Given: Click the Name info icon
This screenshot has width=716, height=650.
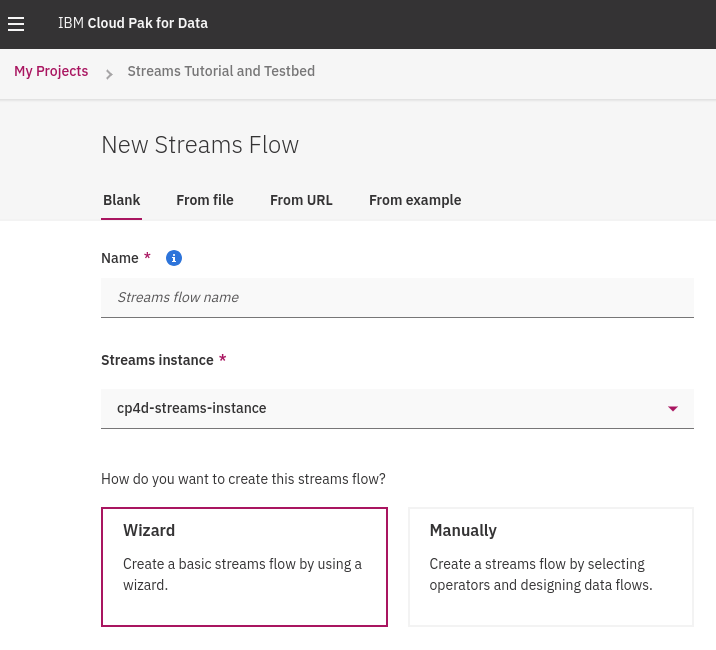Looking at the screenshot, I should (x=174, y=258).
